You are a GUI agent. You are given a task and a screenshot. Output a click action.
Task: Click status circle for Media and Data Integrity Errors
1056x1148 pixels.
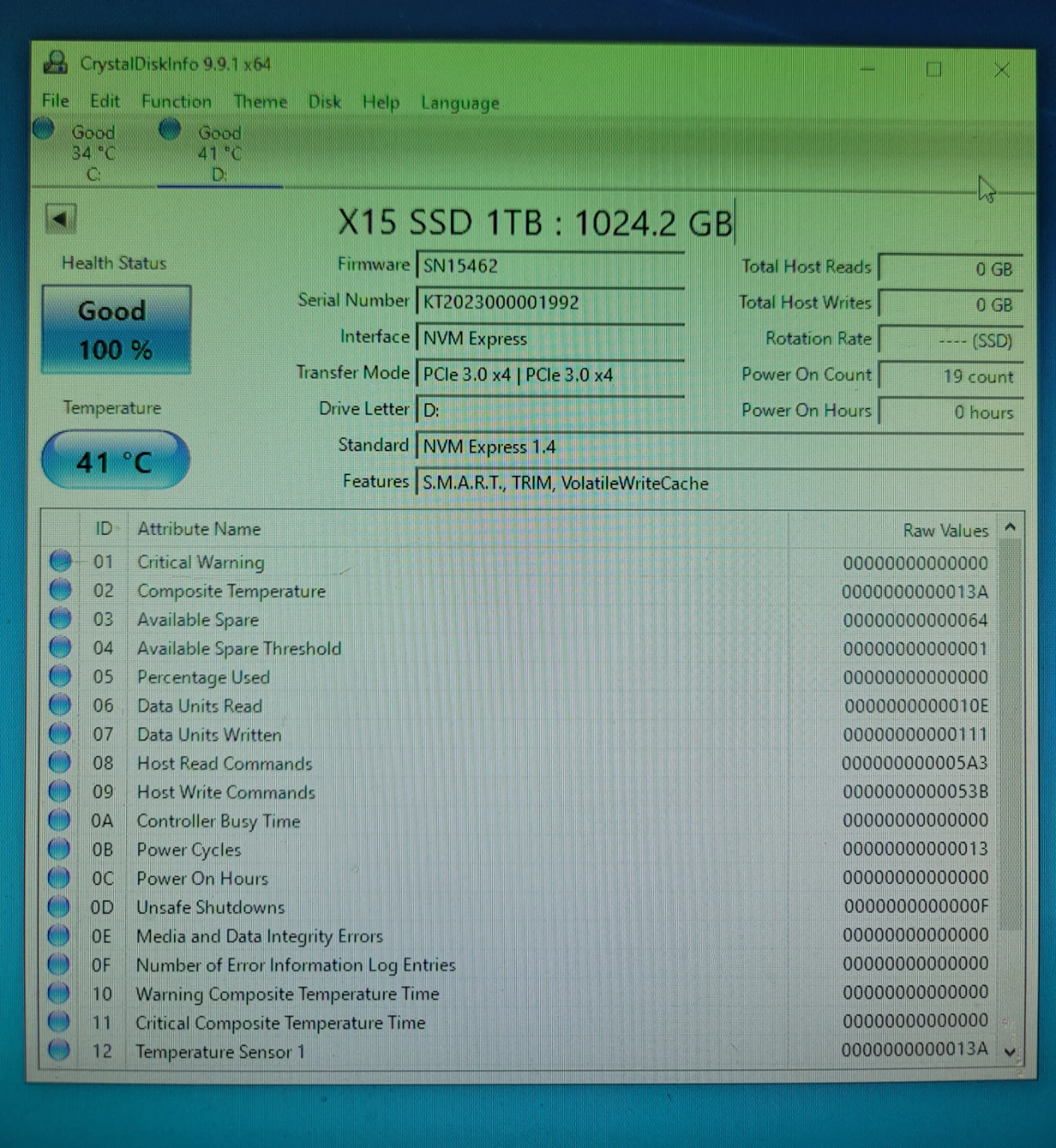coord(59,935)
